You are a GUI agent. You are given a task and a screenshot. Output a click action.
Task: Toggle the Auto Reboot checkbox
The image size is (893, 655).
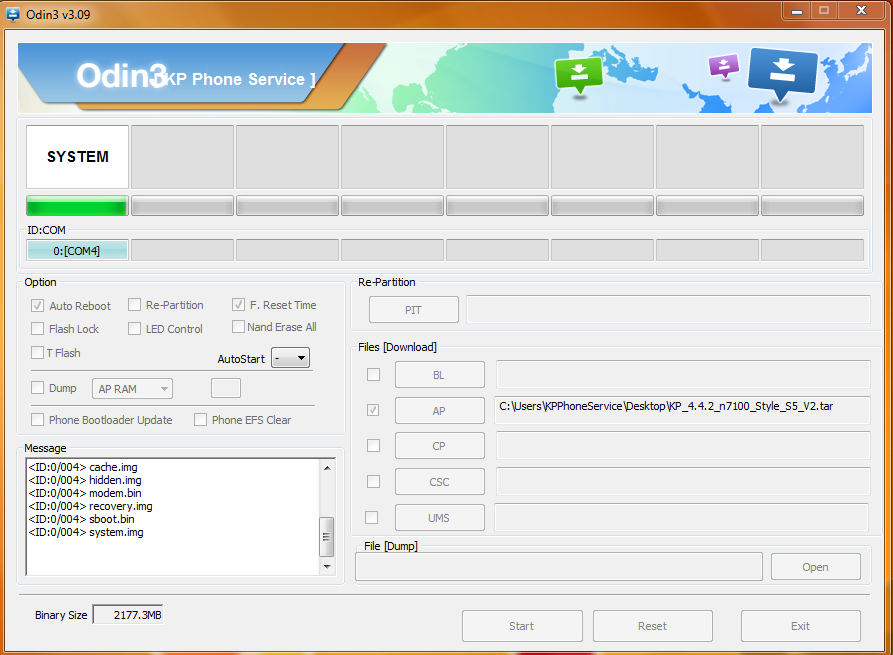coord(38,306)
